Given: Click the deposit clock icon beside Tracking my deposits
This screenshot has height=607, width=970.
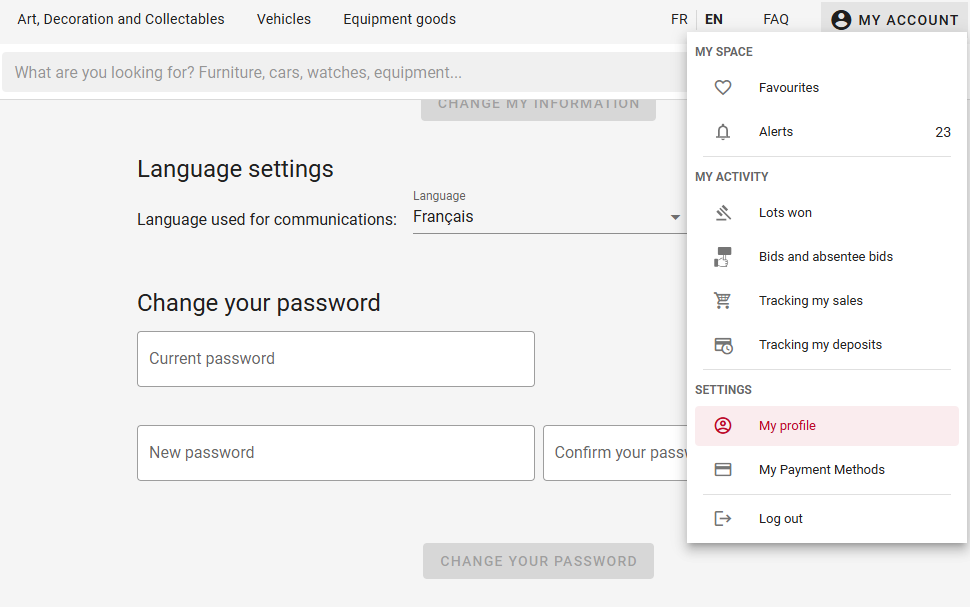Looking at the screenshot, I should 723,345.
